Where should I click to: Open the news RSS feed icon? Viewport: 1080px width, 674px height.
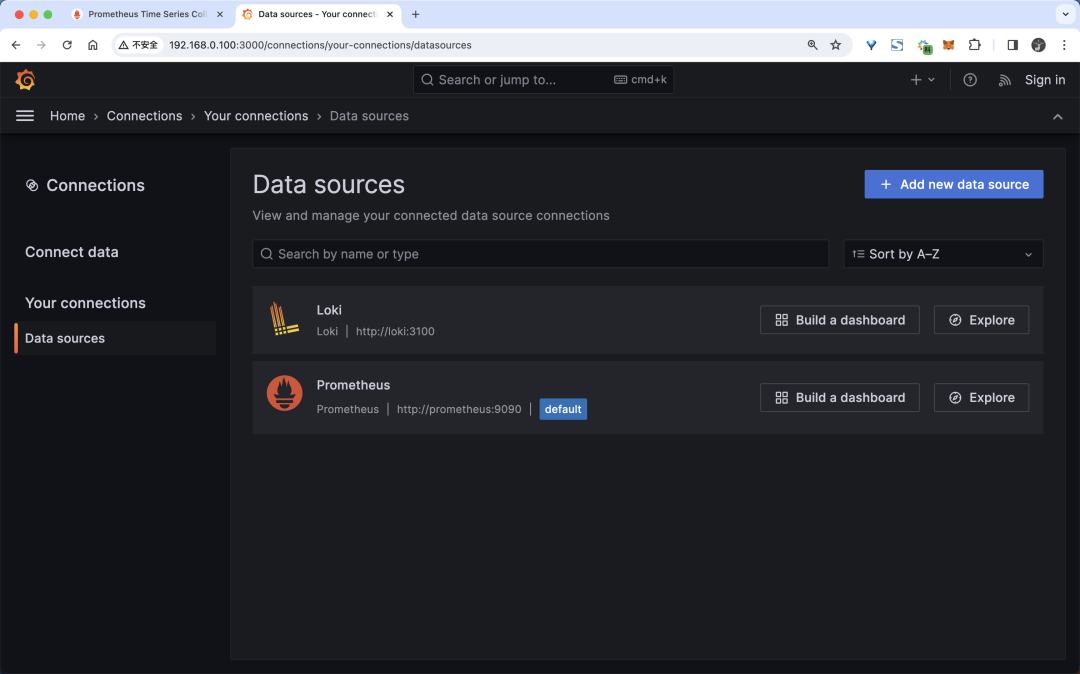[1004, 80]
